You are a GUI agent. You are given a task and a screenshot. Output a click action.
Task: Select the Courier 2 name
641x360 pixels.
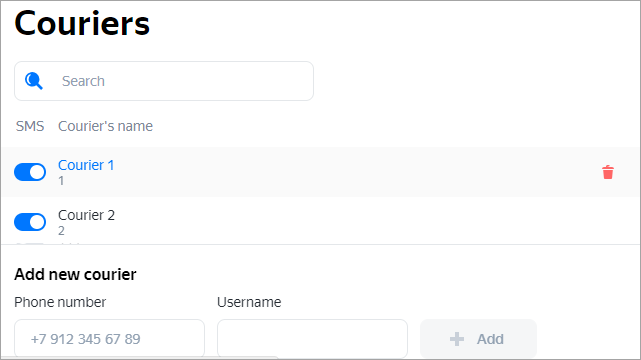(86, 215)
